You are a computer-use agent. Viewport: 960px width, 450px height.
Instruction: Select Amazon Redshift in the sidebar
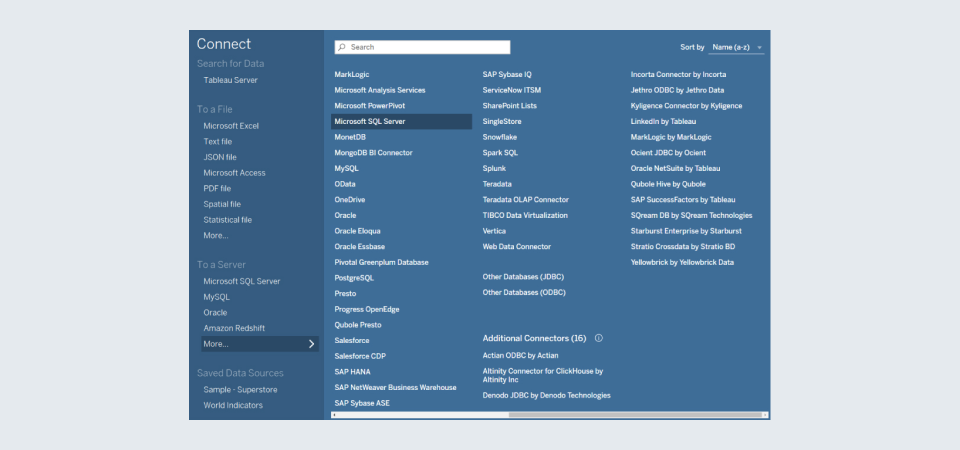[x=234, y=328]
